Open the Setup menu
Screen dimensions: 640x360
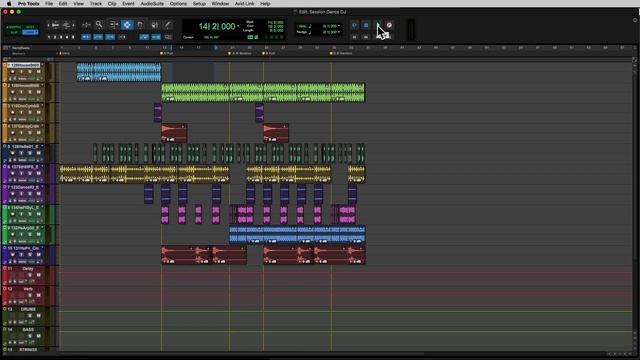point(199,4)
